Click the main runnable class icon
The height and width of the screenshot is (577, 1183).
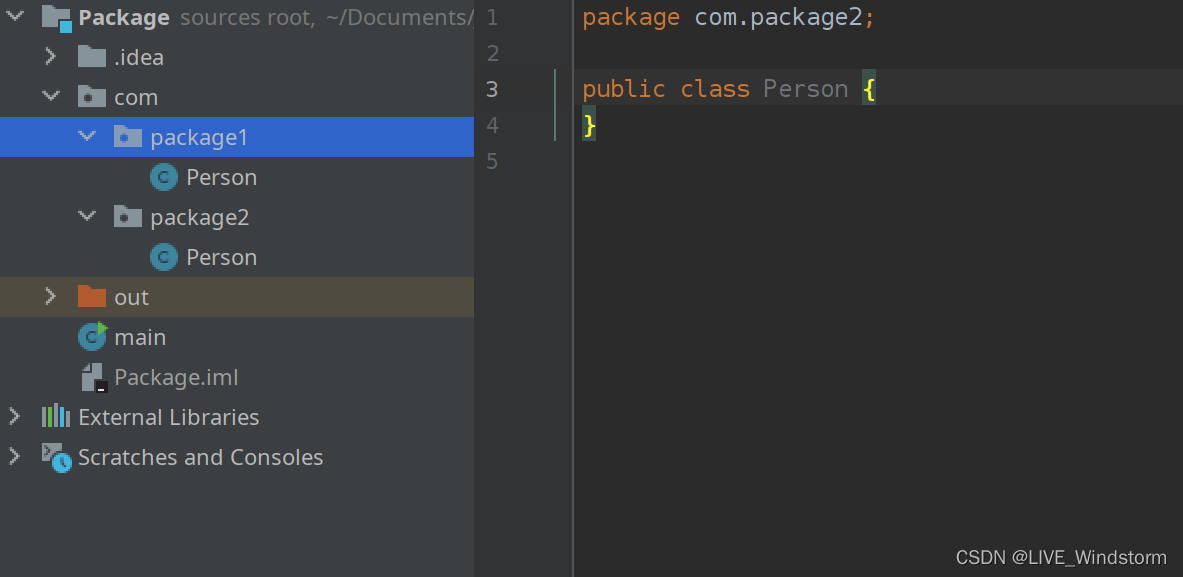92,337
